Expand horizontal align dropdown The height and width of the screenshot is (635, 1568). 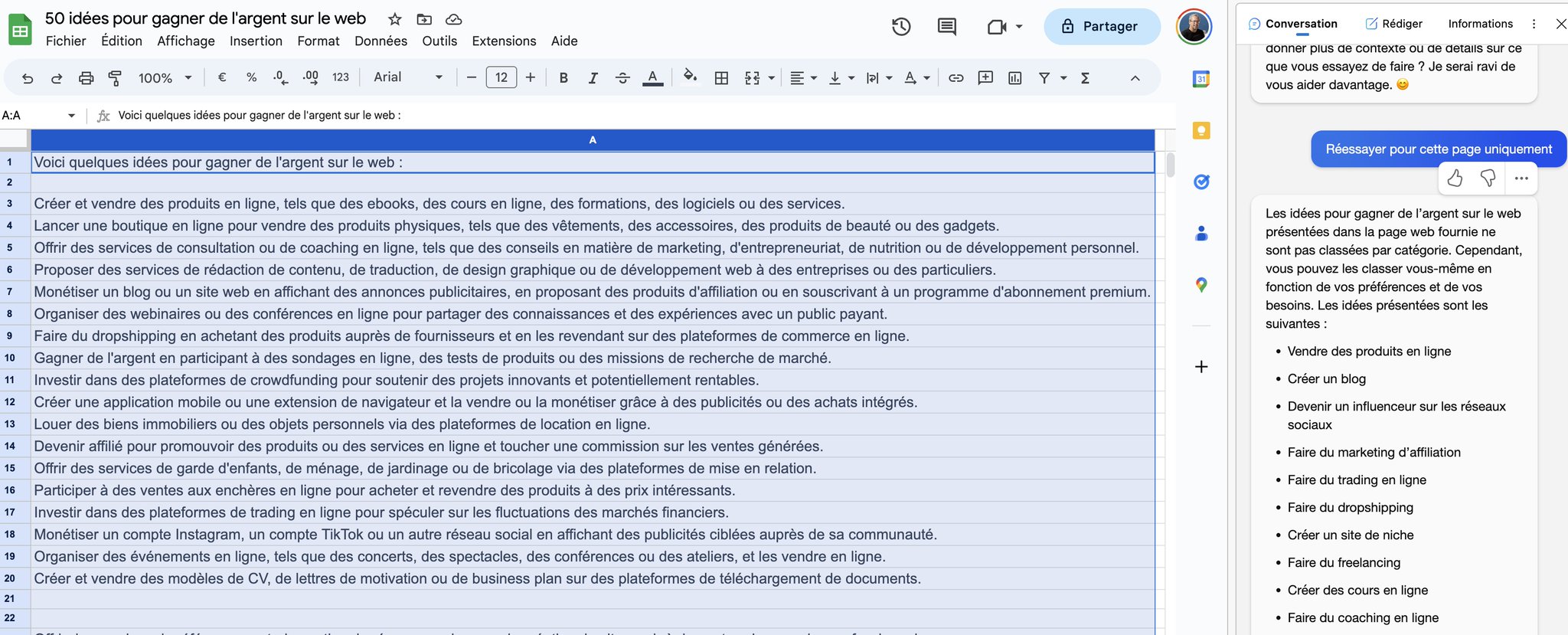pyautogui.click(x=813, y=78)
